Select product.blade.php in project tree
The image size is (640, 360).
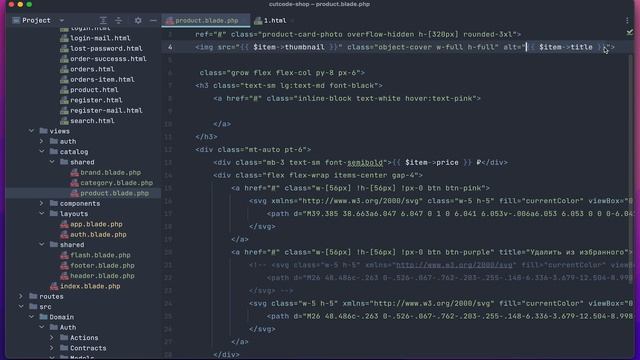[x=114, y=193]
